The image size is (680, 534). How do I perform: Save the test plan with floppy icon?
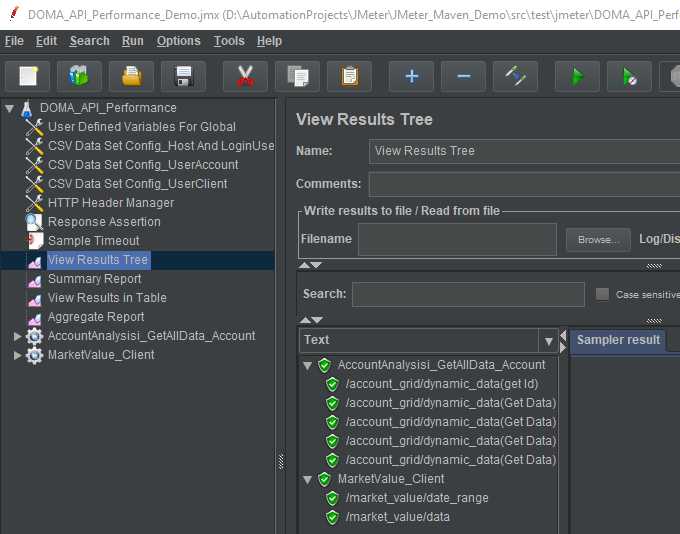[183, 76]
